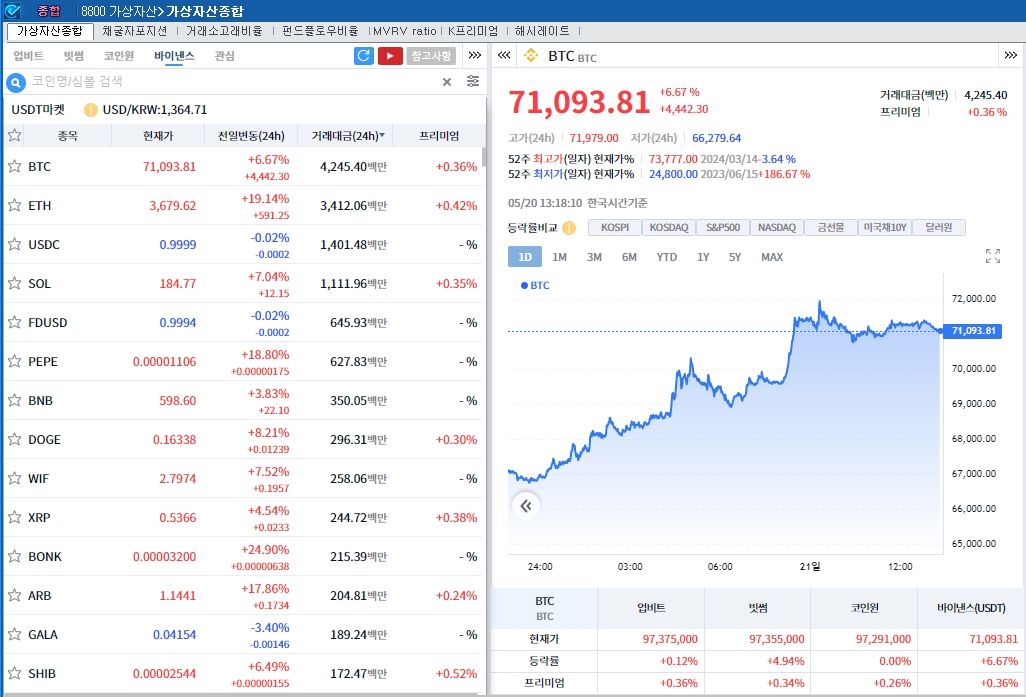Click the 참고사항 button
The width and height of the screenshot is (1026, 697).
[x=431, y=56]
